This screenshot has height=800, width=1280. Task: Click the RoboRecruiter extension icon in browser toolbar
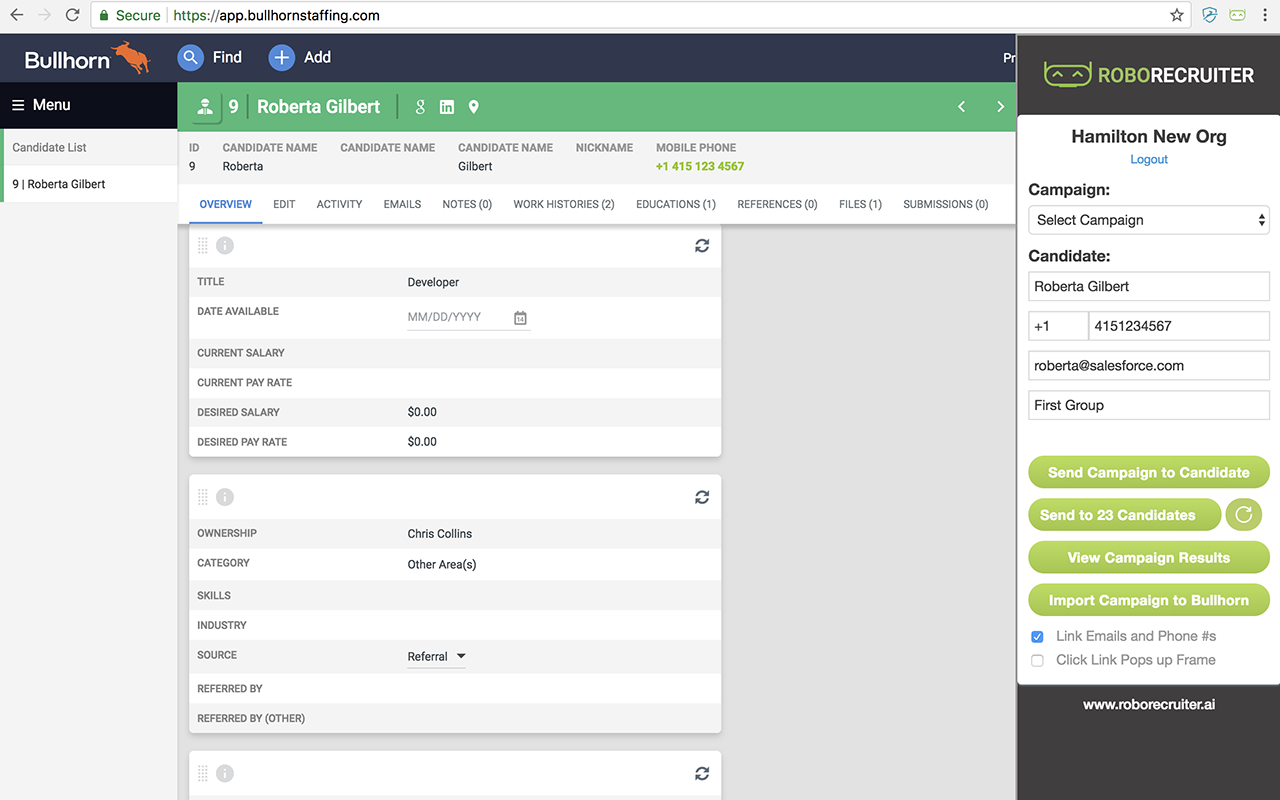coord(1238,15)
